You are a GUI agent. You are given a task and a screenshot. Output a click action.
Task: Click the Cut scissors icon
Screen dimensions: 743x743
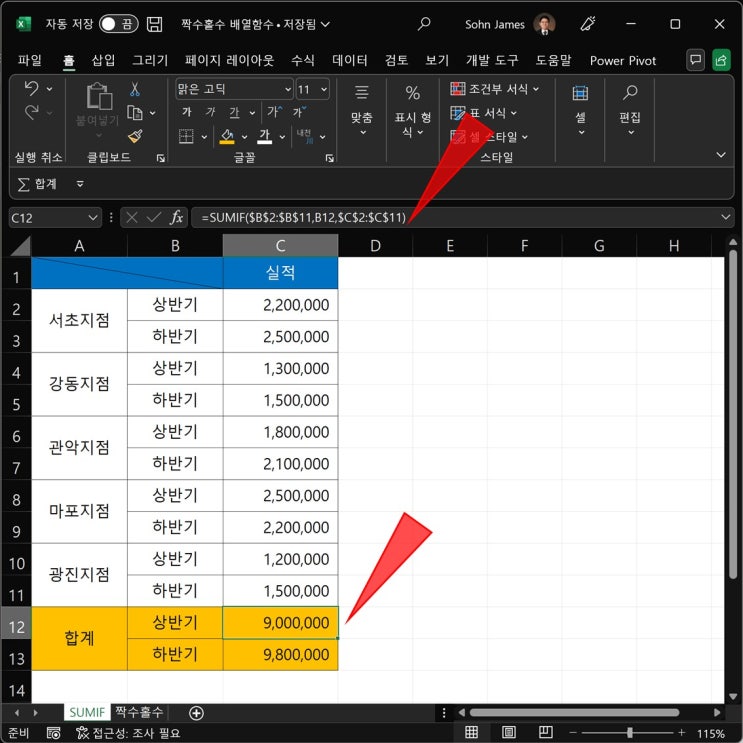[134, 90]
